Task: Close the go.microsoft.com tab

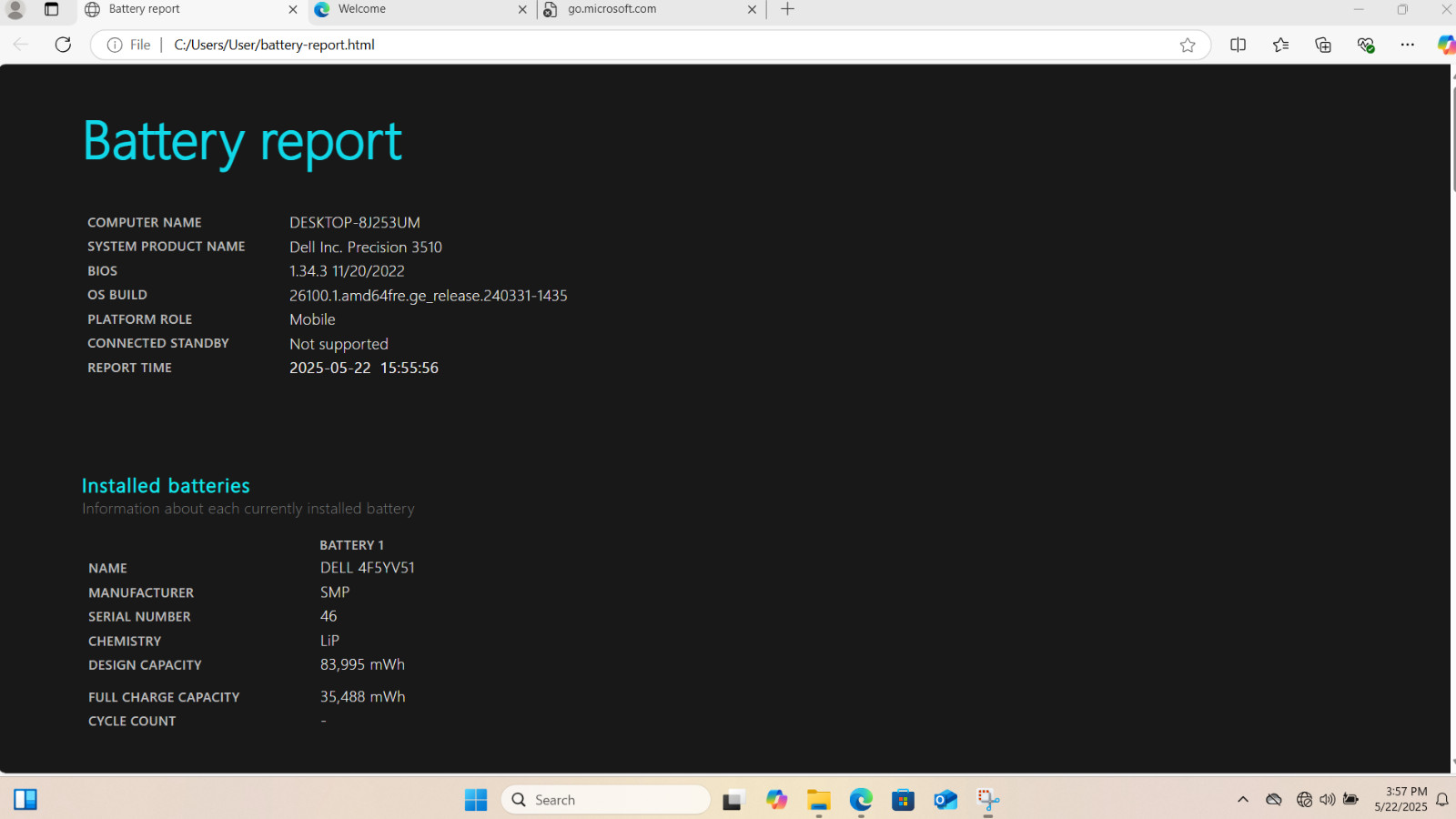Action: (752, 9)
